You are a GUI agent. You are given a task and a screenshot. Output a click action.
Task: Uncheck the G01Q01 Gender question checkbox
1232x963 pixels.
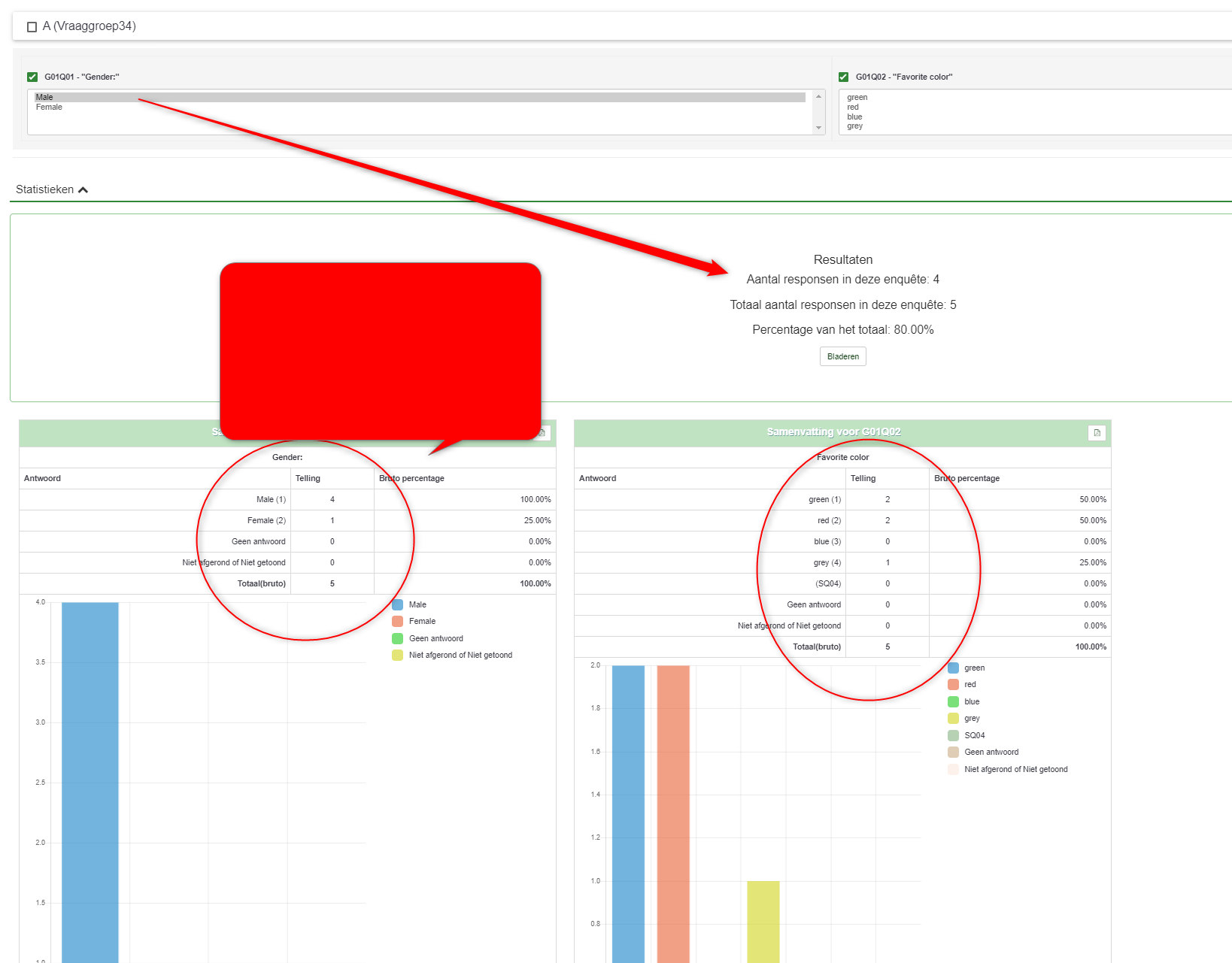click(x=32, y=77)
